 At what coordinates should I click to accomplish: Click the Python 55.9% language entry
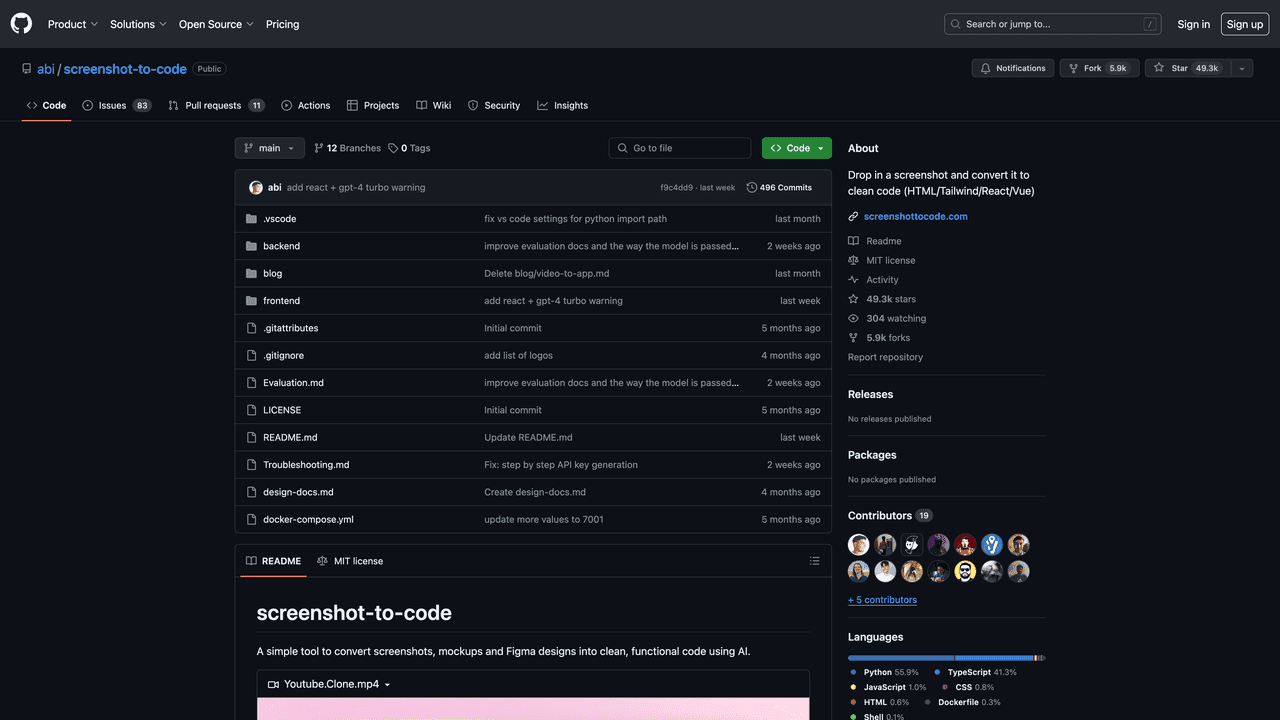(884, 673)
